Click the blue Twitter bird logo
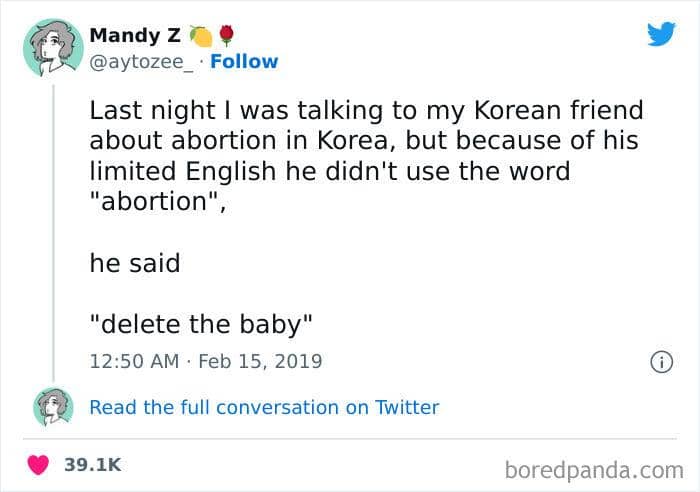Screen dimensions: 700x492 pos(661,33)
